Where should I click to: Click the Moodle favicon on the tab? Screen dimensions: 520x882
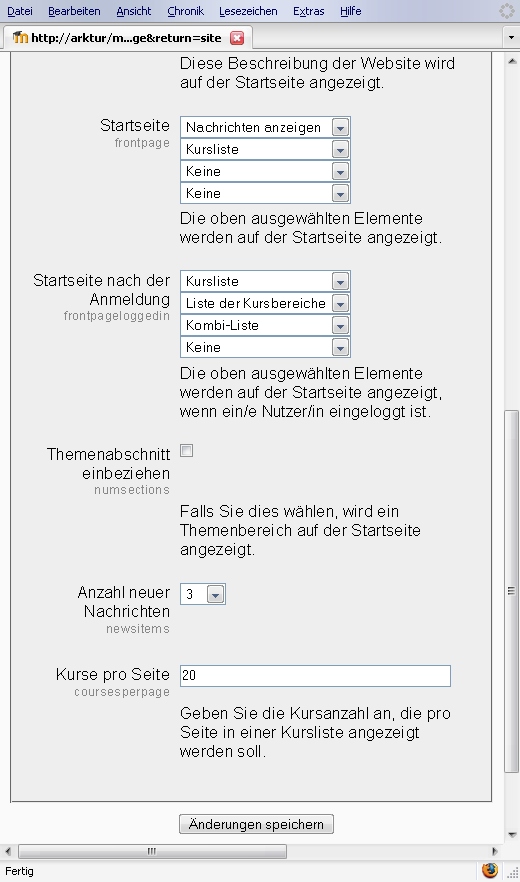[20, 38]
